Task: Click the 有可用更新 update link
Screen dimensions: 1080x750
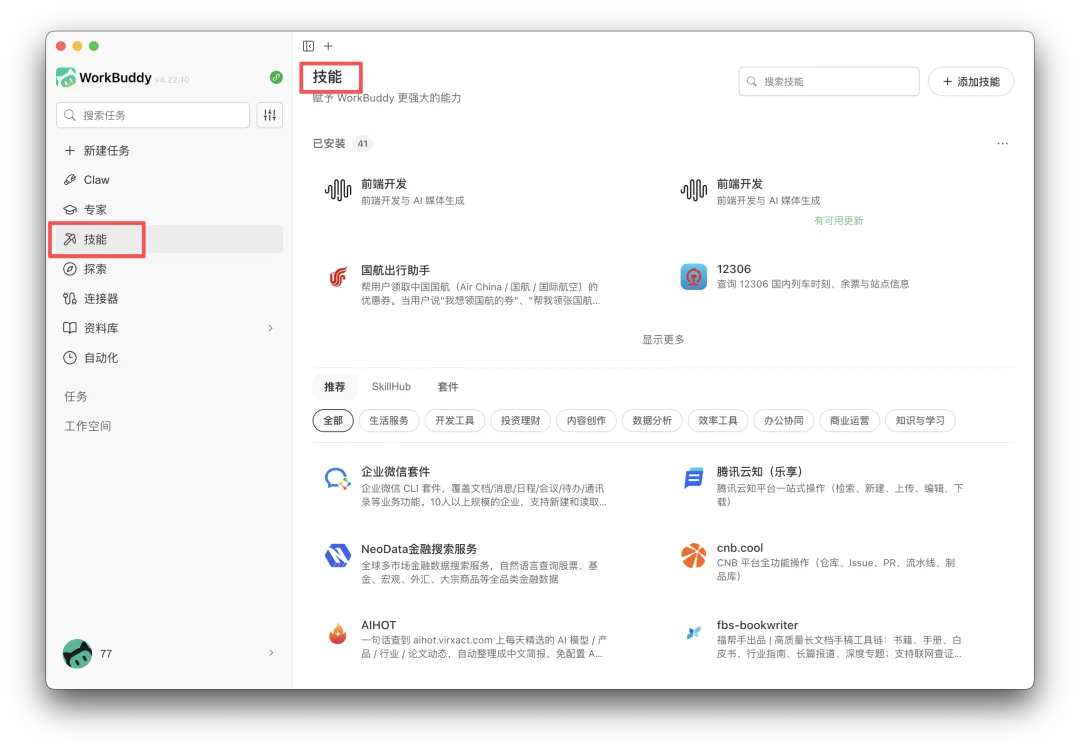Action: click(838, 220)
